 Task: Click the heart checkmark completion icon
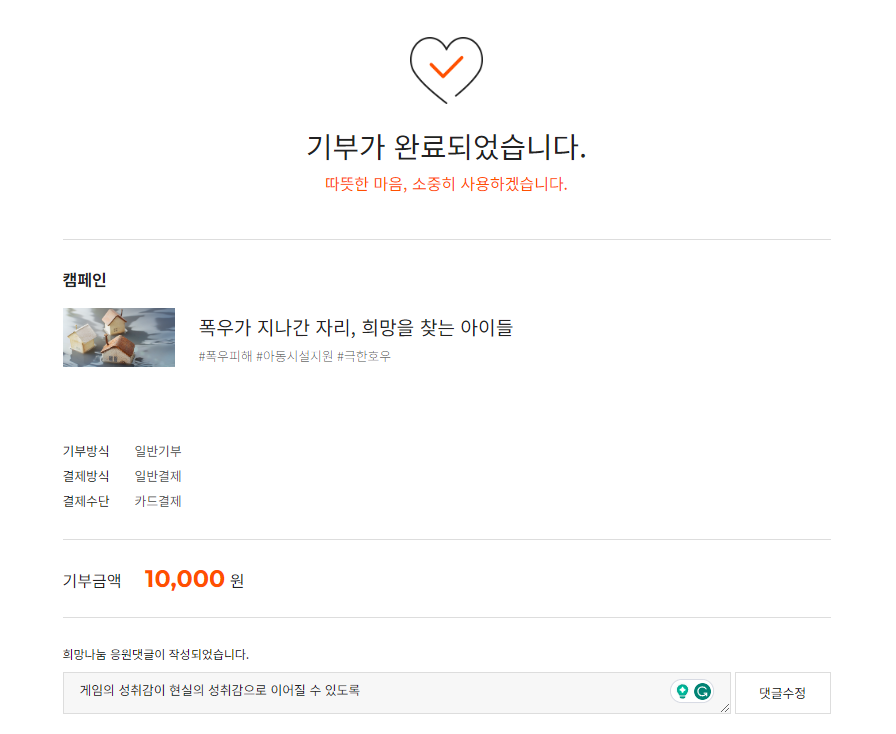point(446,68)
